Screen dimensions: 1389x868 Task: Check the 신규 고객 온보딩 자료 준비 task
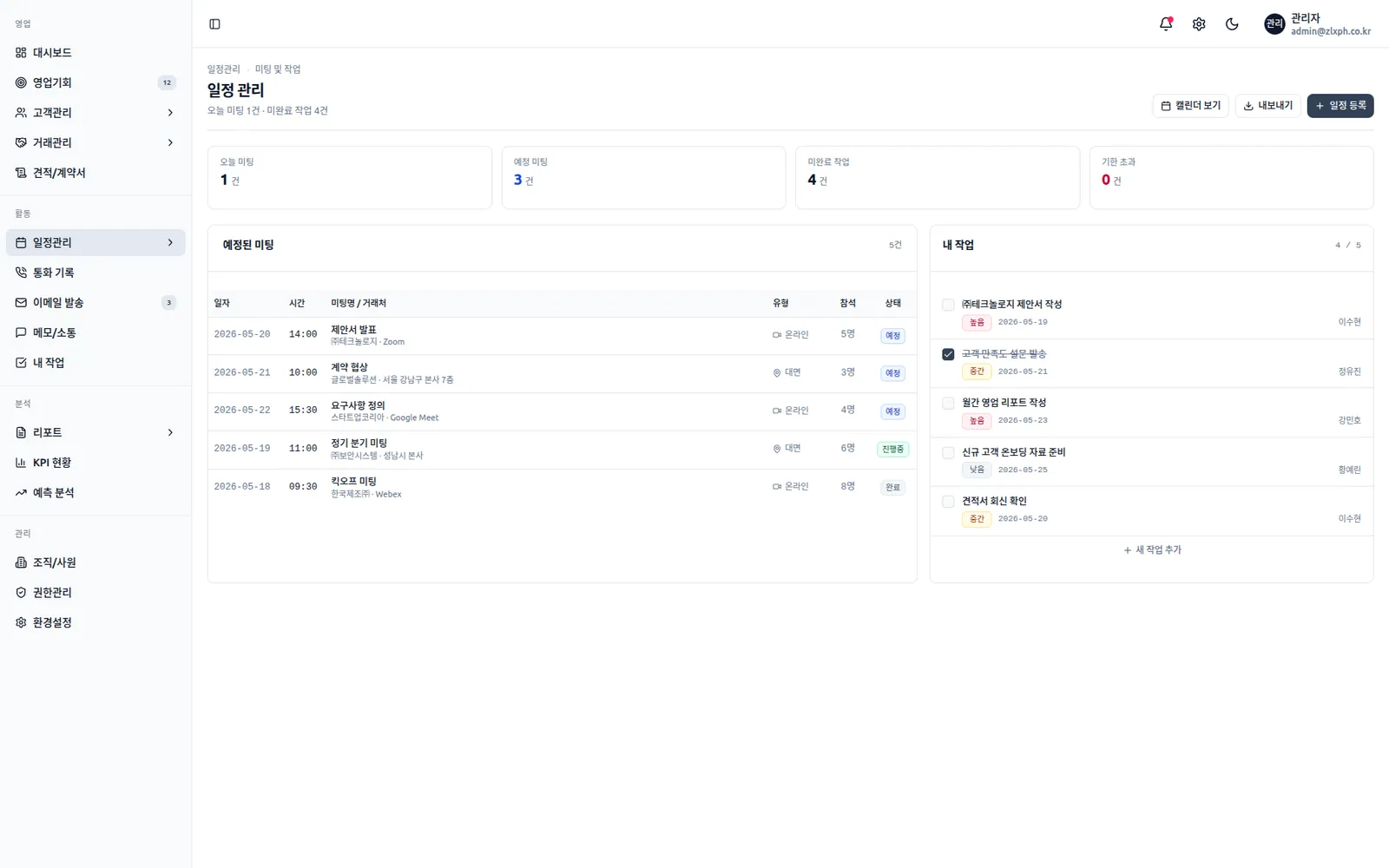[x=948, y=452]
